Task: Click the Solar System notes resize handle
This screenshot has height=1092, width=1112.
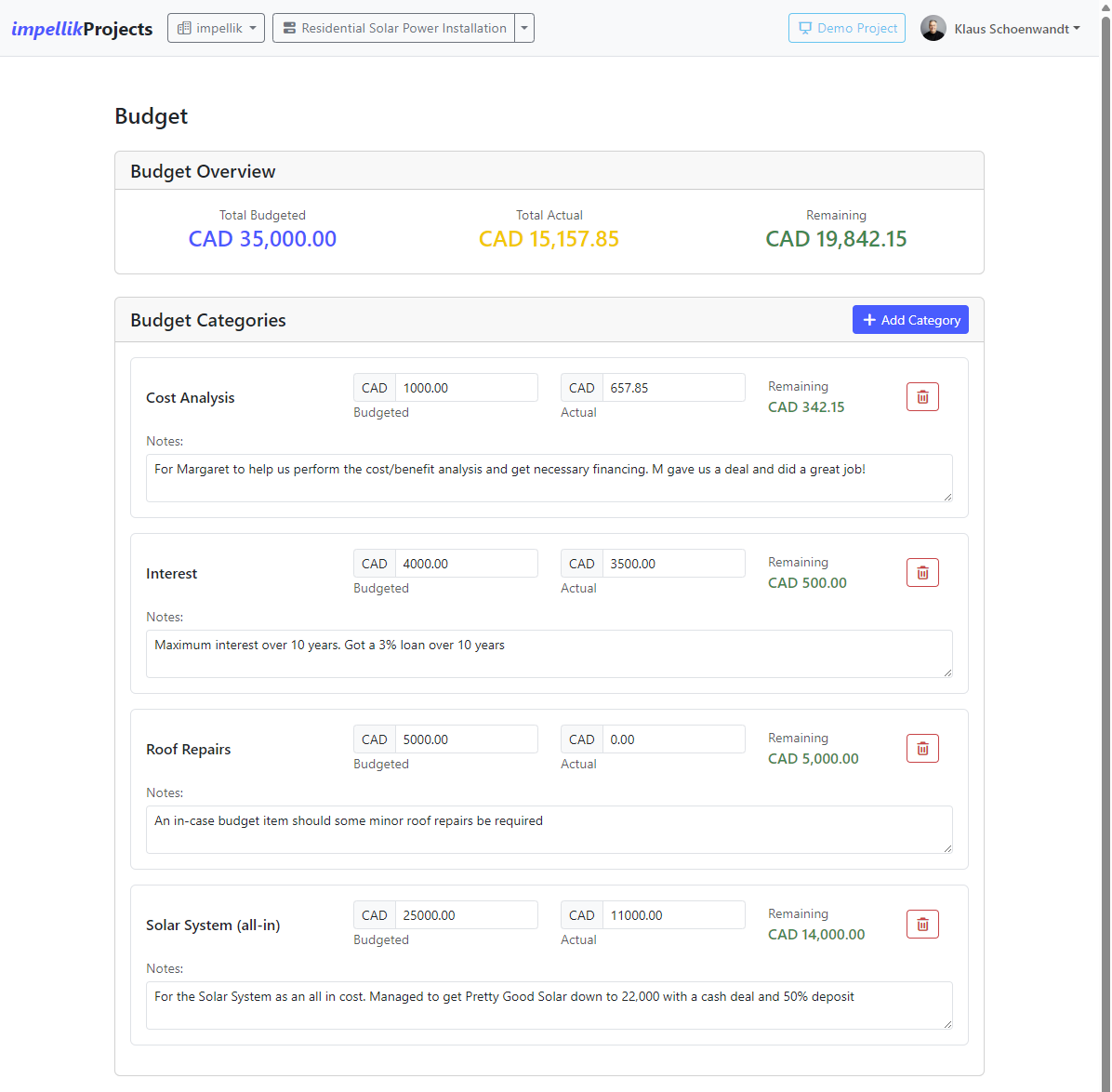Action: pyautogui.click(x=947, y=1025)
